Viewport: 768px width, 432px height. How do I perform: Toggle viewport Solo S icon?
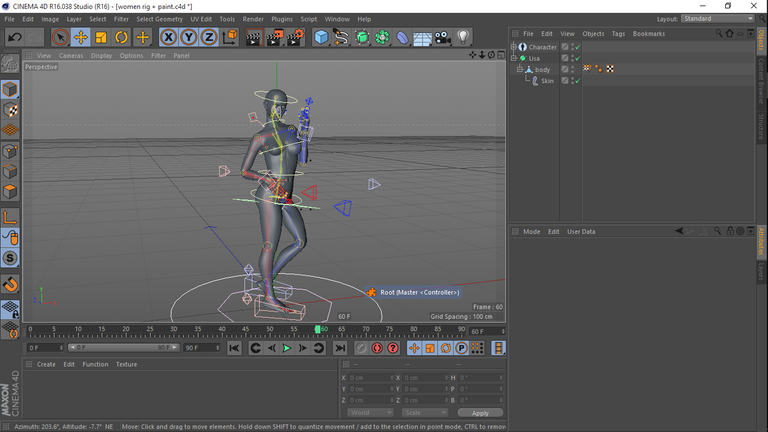point(10,258)
